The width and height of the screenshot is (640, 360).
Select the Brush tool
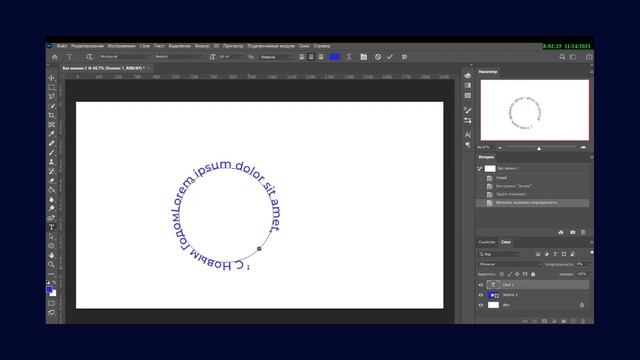[51, 153]
